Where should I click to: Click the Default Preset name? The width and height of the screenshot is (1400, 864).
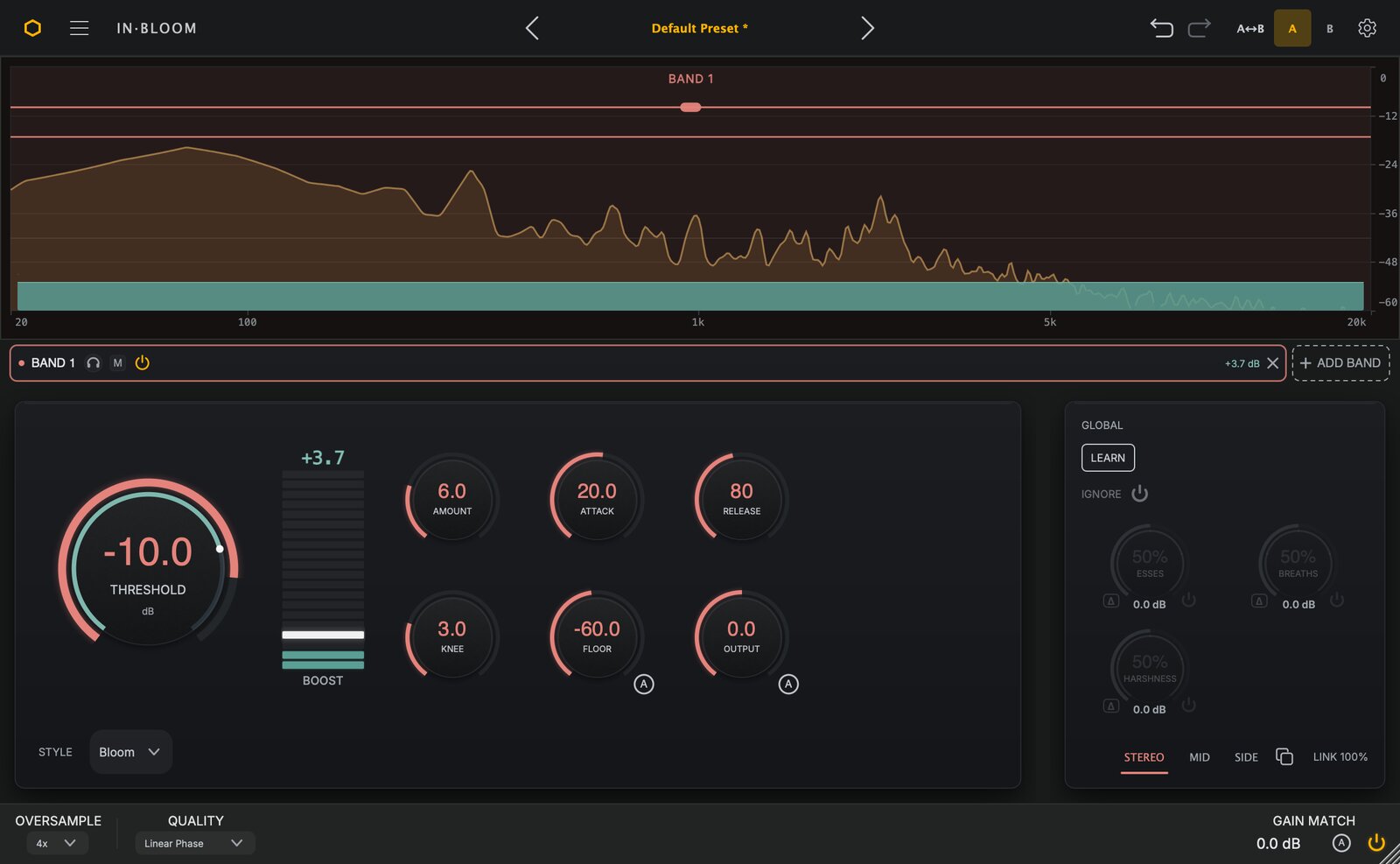[699, 28]
